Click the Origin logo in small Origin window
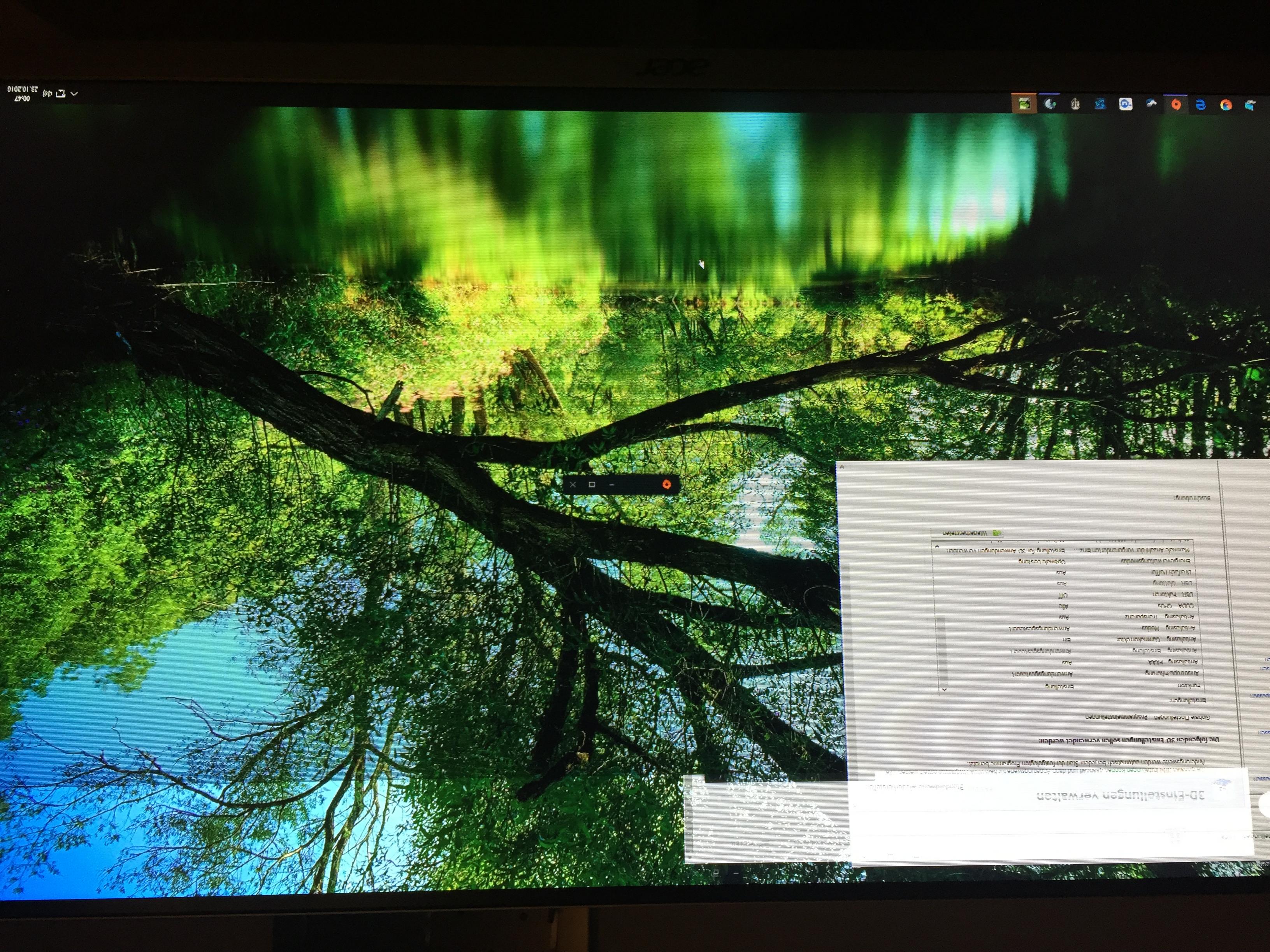 pyautogui.click(x=666, y=484)
